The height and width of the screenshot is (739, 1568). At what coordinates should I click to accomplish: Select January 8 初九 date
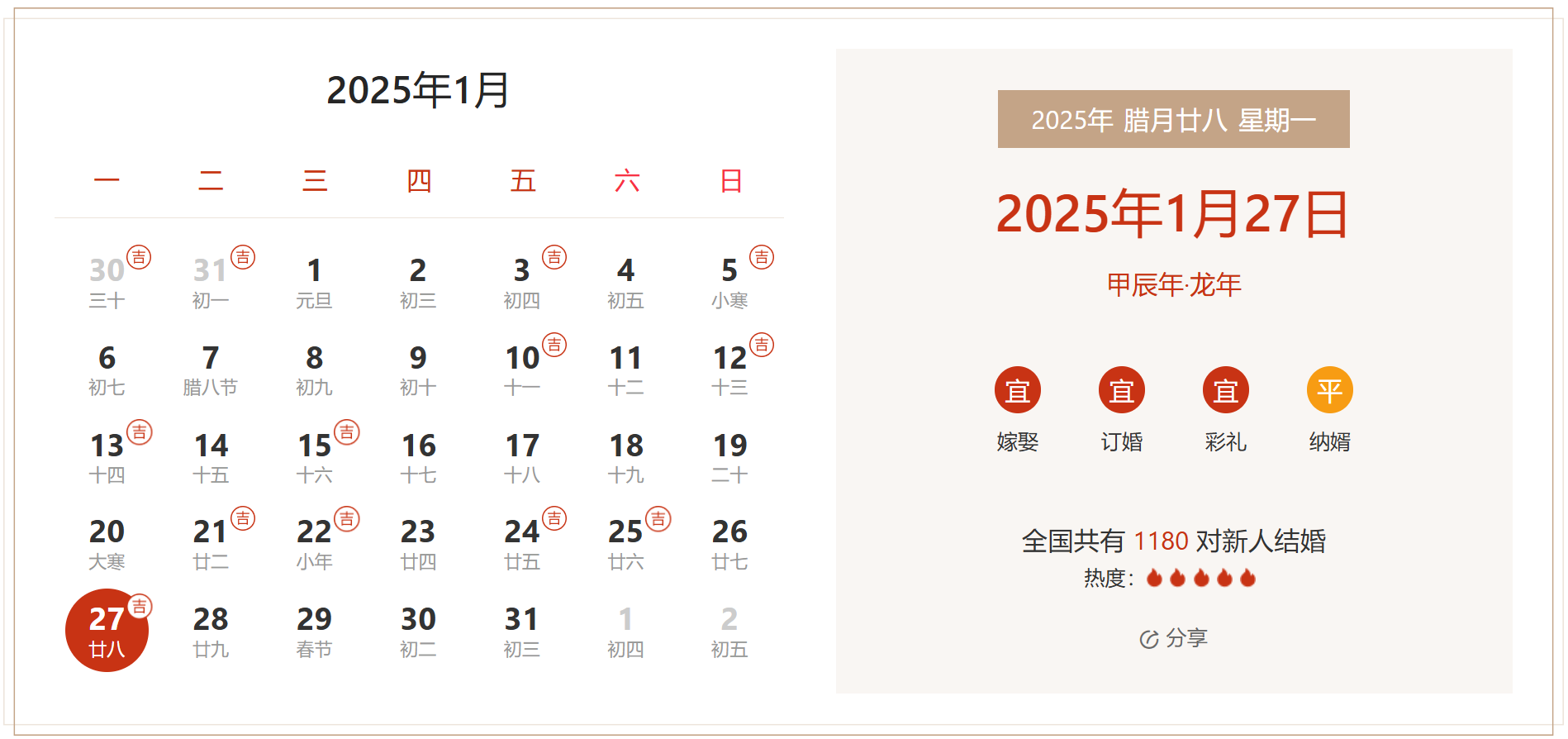click(x=314, y=370)
